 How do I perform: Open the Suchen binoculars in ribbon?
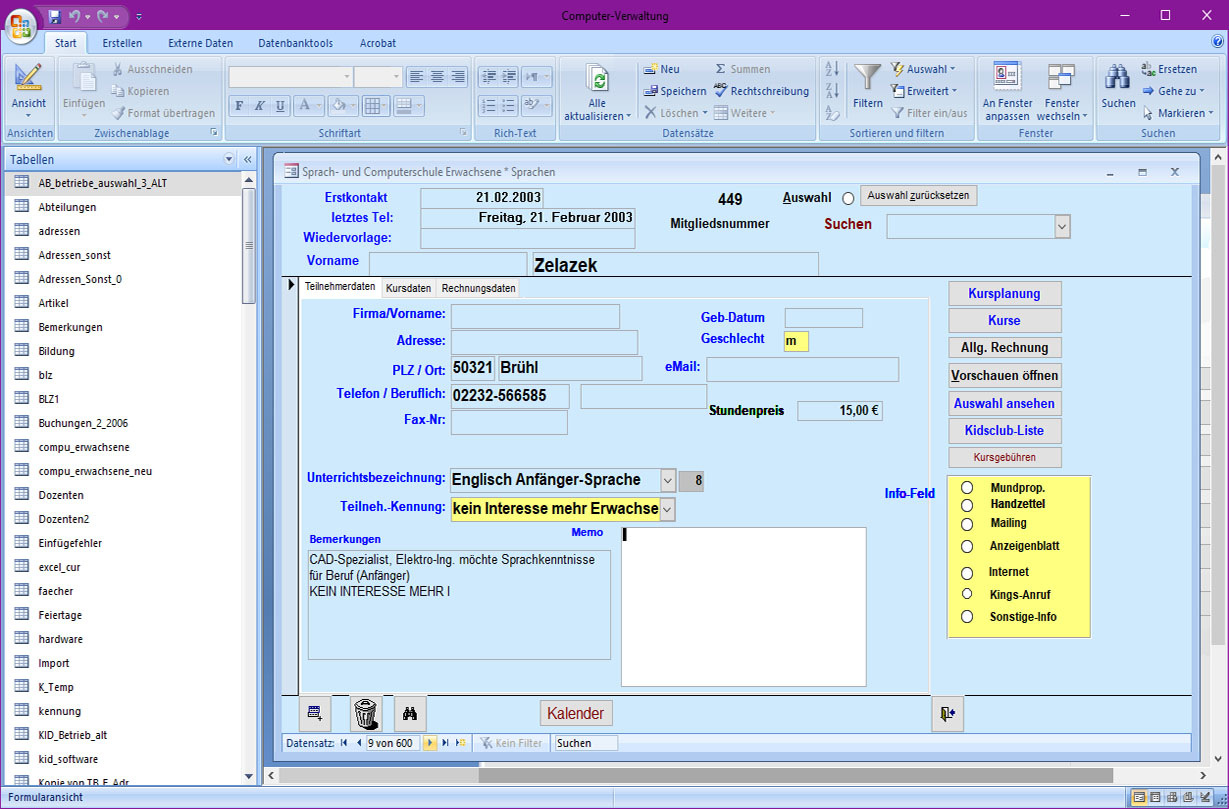pyautogui.click(x=1118, y=87)
